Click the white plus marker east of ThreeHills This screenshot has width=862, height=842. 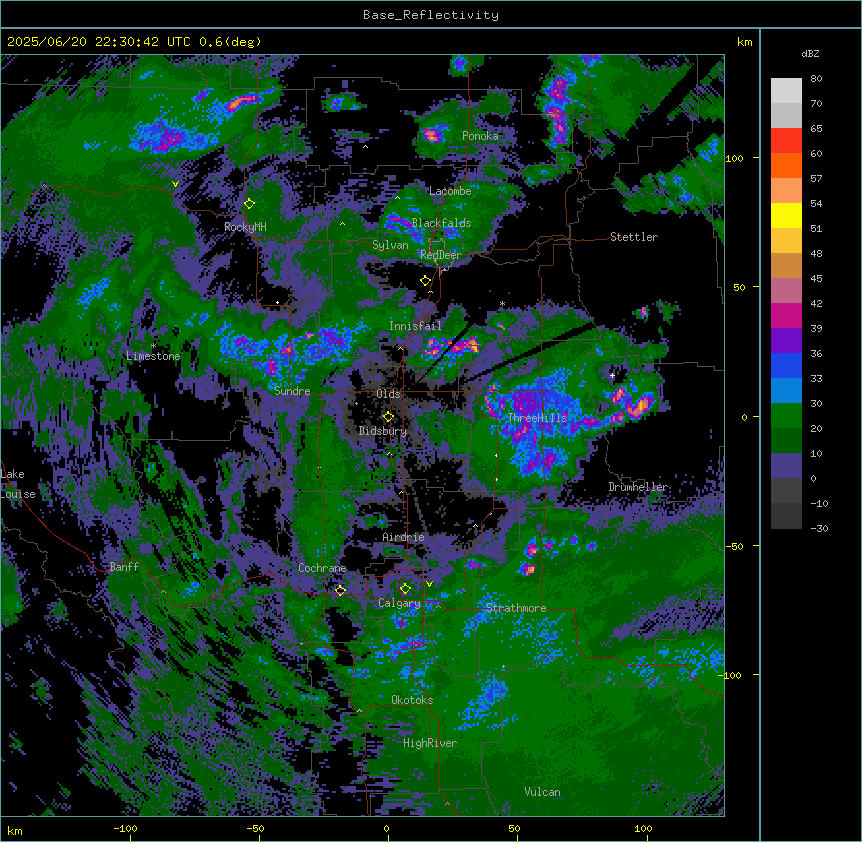coord(612,375)
